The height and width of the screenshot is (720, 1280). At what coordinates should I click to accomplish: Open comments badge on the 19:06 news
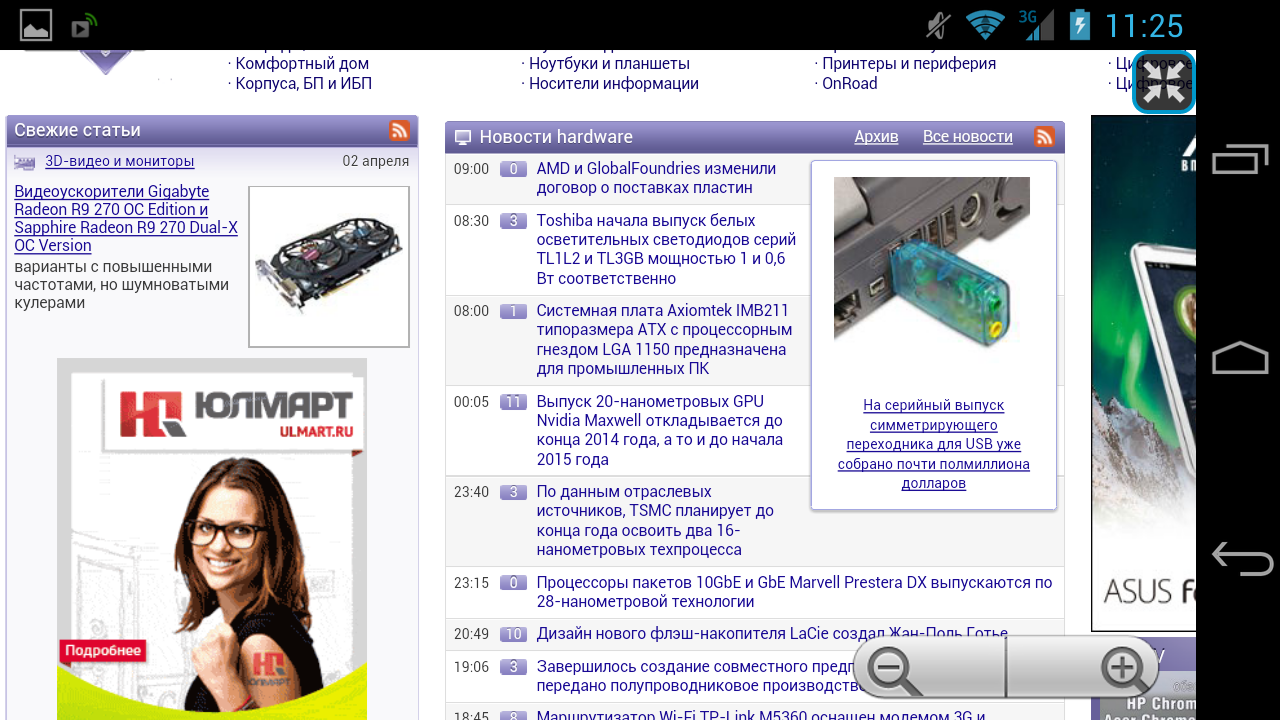pyautogui.click(x=513, y=667)
